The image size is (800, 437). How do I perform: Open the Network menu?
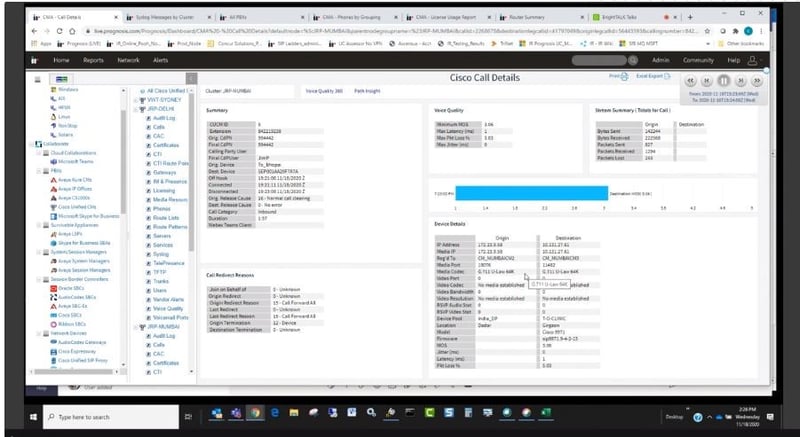click(x=128, y=60)
